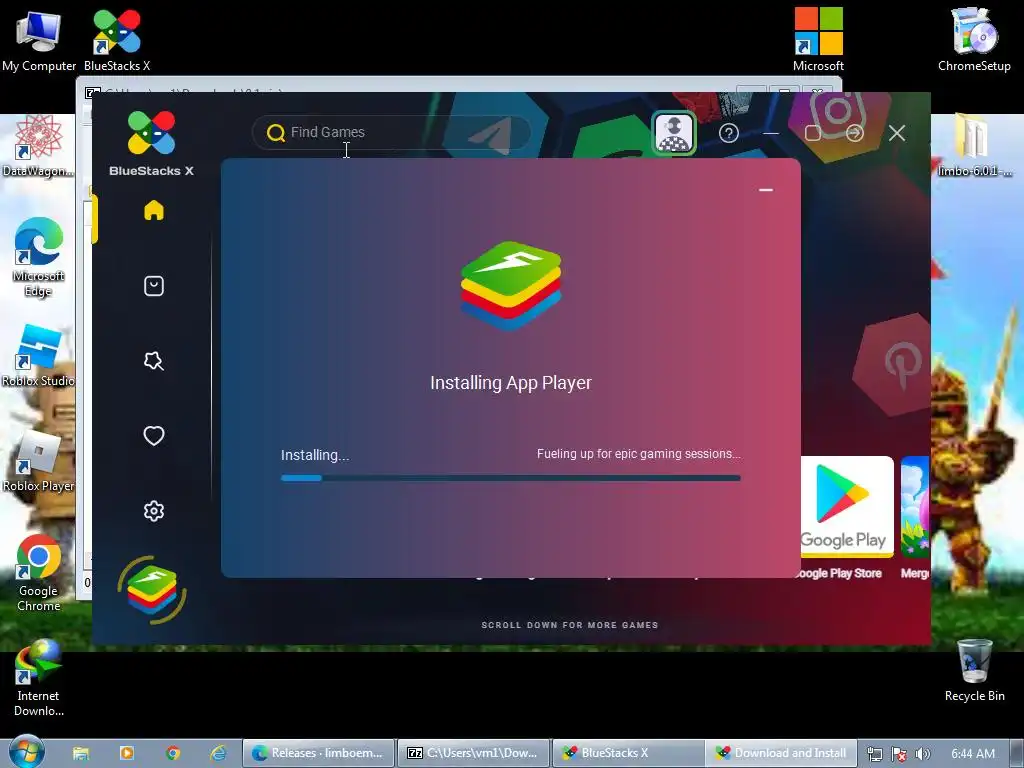Click the volume speaker tray icon
Image resolution: width=1024 pixels, height=768 pixels.
click(922, 754)
